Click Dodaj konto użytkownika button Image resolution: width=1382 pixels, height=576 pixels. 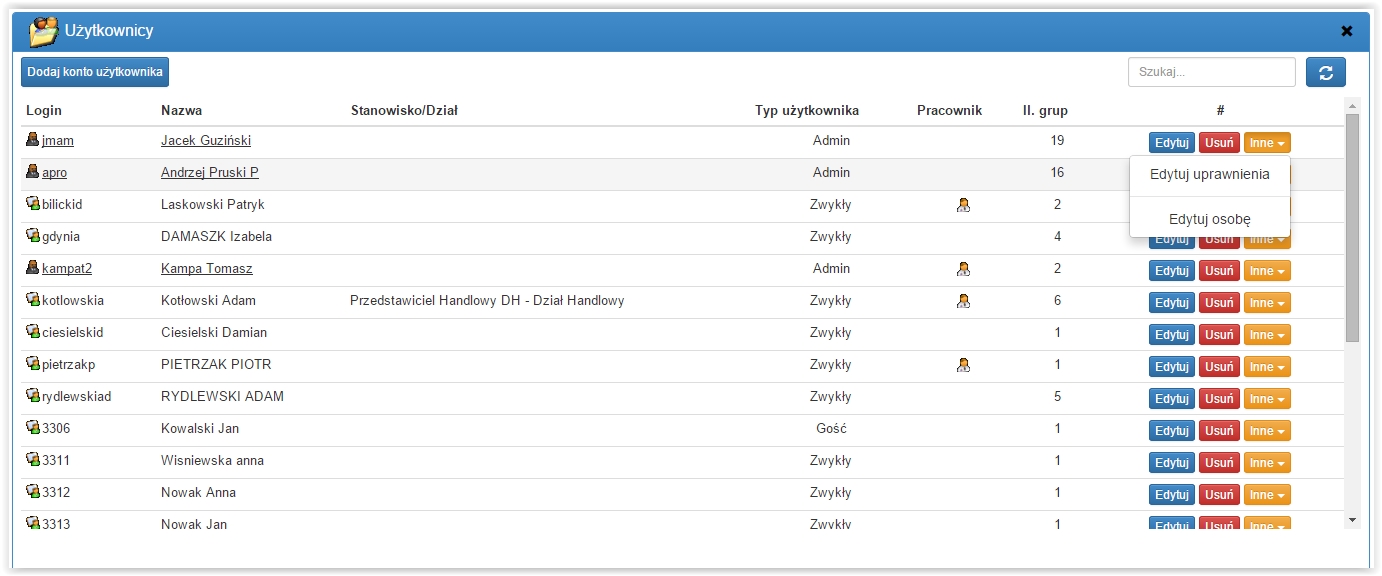(95, 72)
